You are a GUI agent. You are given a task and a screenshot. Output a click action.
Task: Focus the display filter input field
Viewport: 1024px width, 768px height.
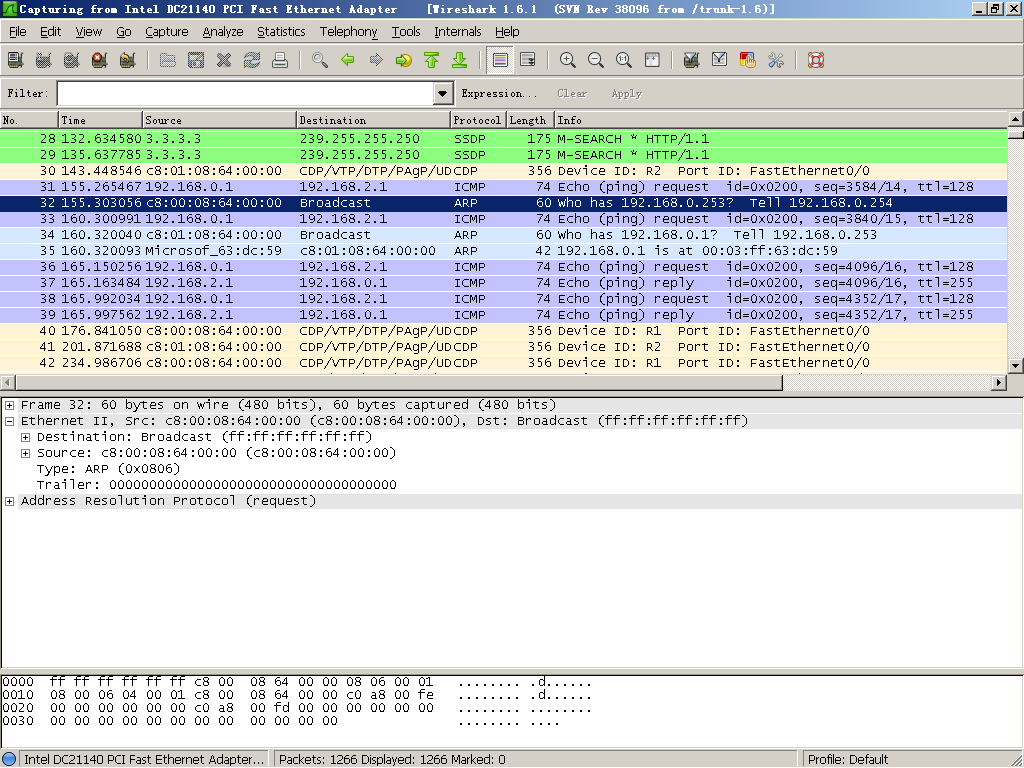(246, 93)
